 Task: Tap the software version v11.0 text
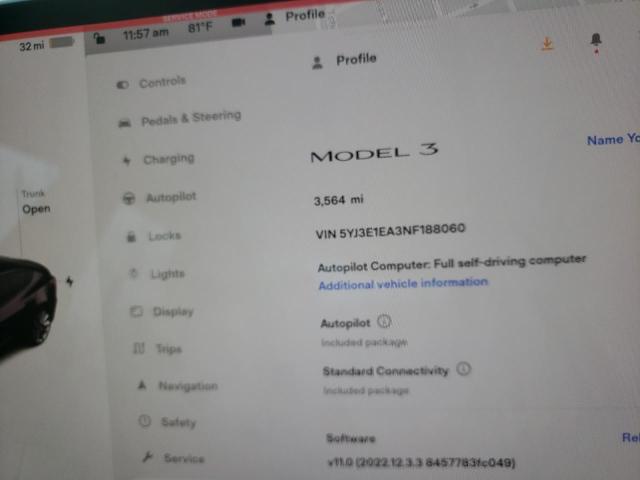click(421, 462)
